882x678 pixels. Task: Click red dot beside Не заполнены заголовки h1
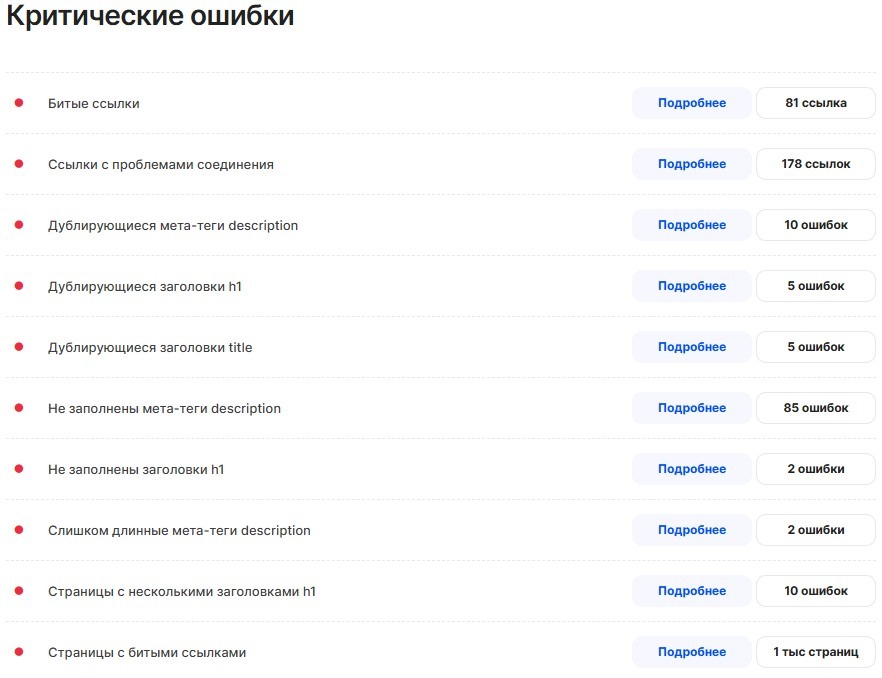(19, 469)
